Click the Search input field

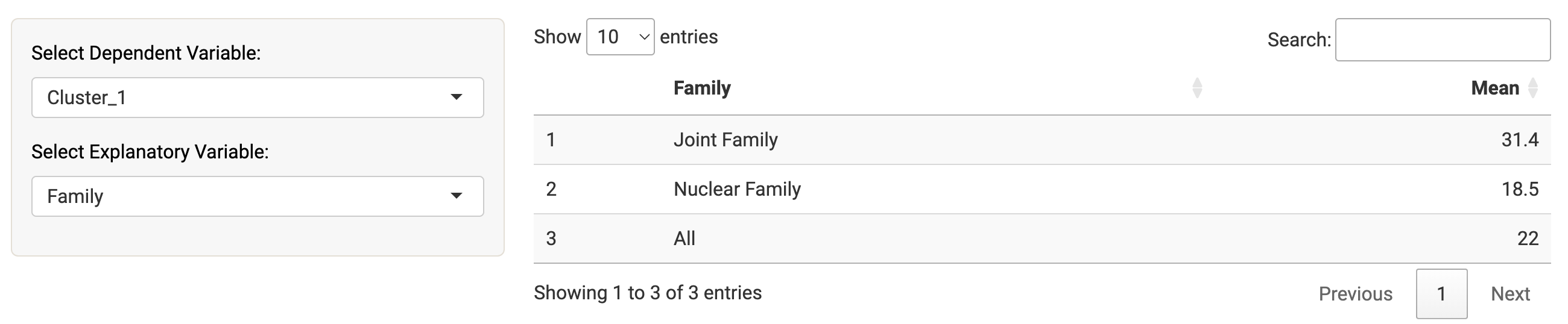(1443, 40)
